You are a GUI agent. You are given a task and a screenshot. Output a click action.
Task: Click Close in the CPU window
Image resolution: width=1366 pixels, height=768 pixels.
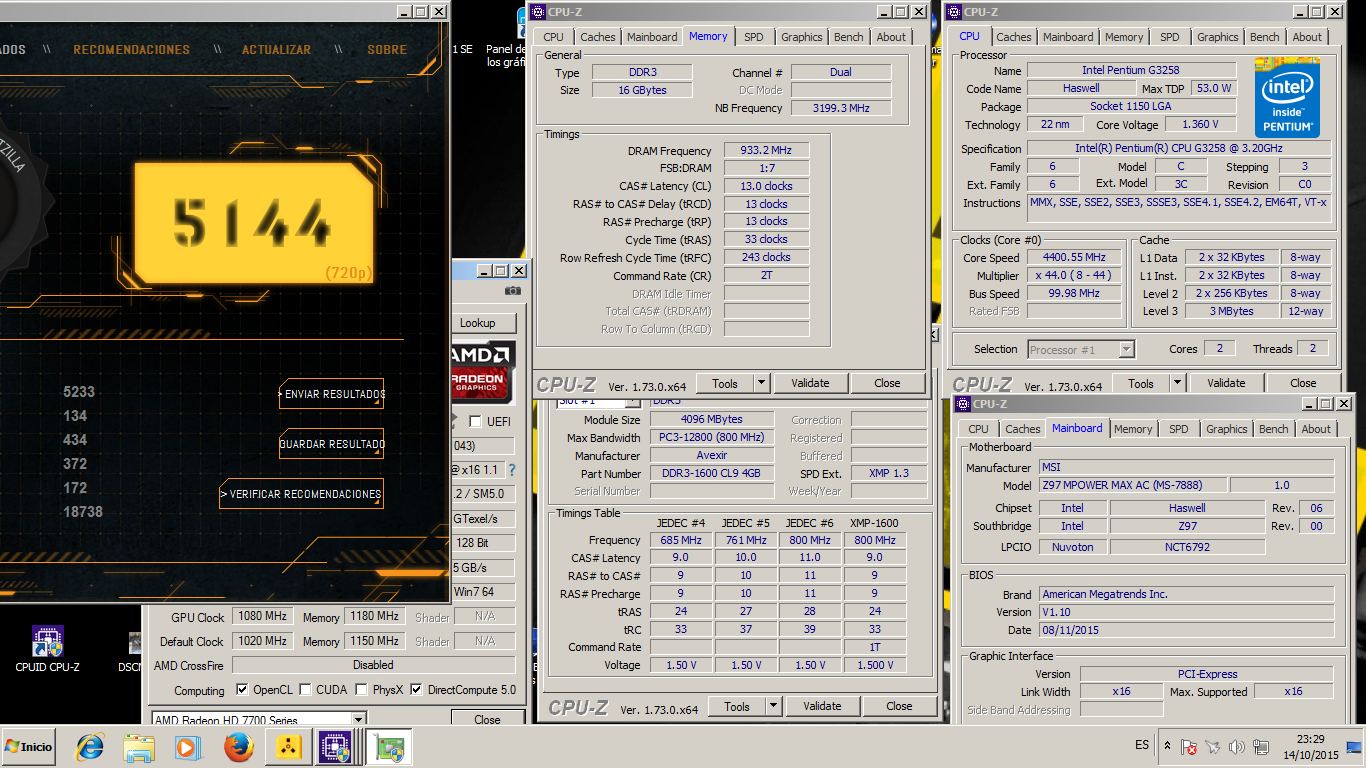point(1303,383)
